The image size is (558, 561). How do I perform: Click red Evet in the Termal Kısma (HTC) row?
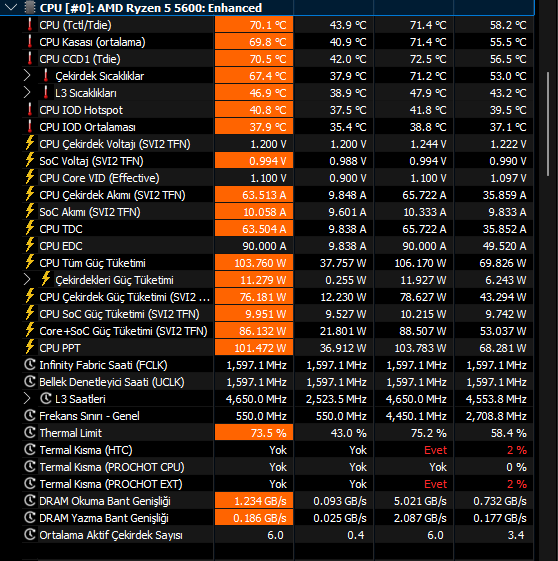click(x=435, y=450)
